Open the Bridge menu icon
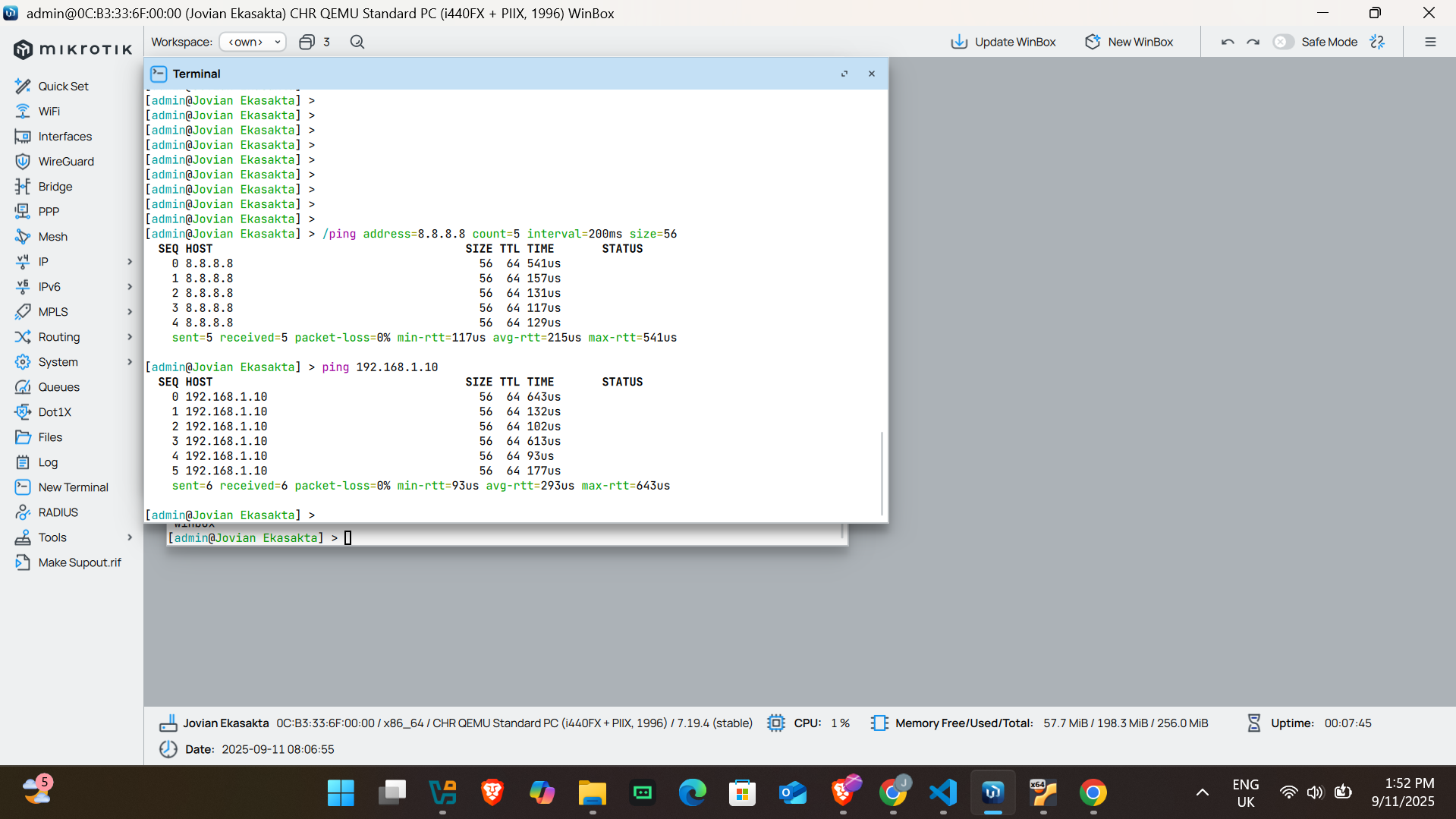1456x819 pixels. [23, 186]
